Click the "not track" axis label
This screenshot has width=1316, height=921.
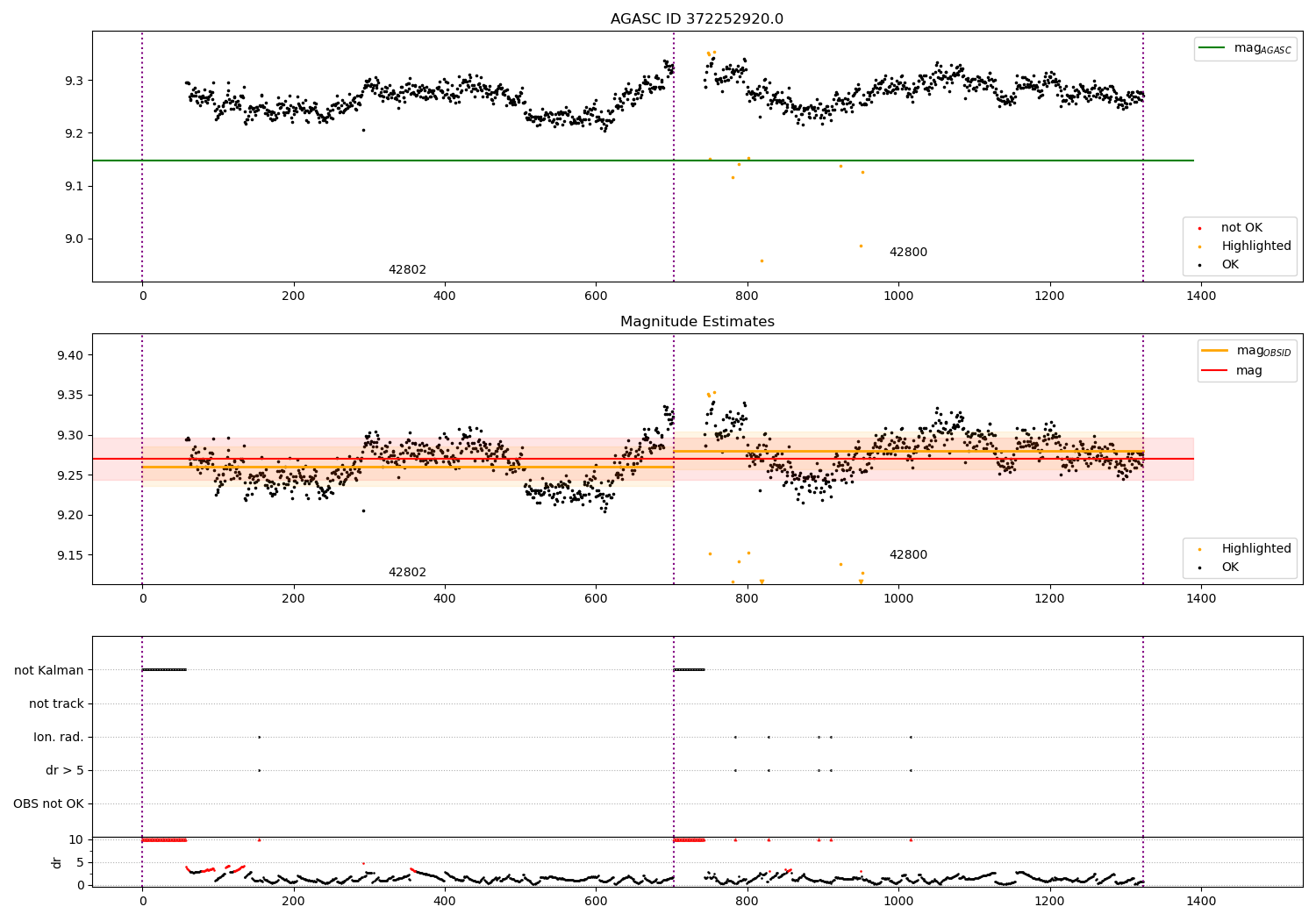click(x=56, y=704)
